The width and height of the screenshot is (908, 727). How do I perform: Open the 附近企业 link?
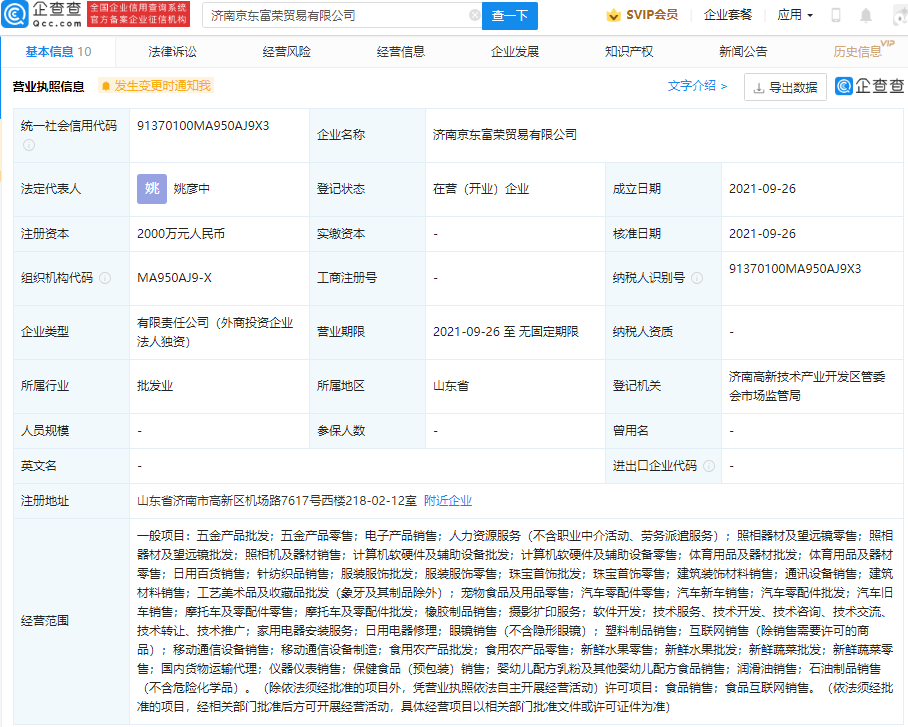pyautogui.click(x=448, y=500)
